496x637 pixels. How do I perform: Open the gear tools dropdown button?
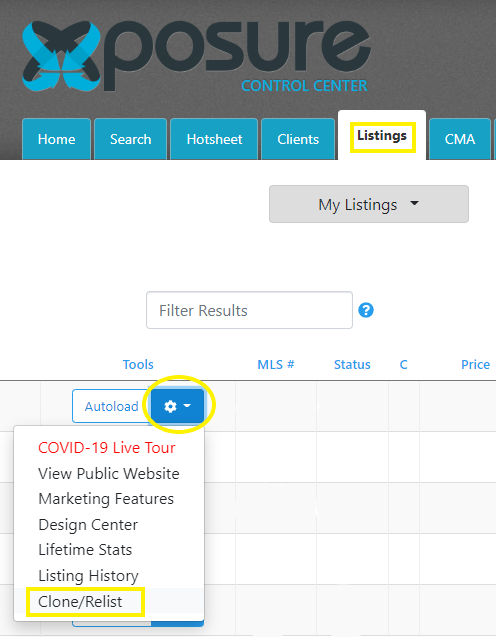(x=178, y=406)
